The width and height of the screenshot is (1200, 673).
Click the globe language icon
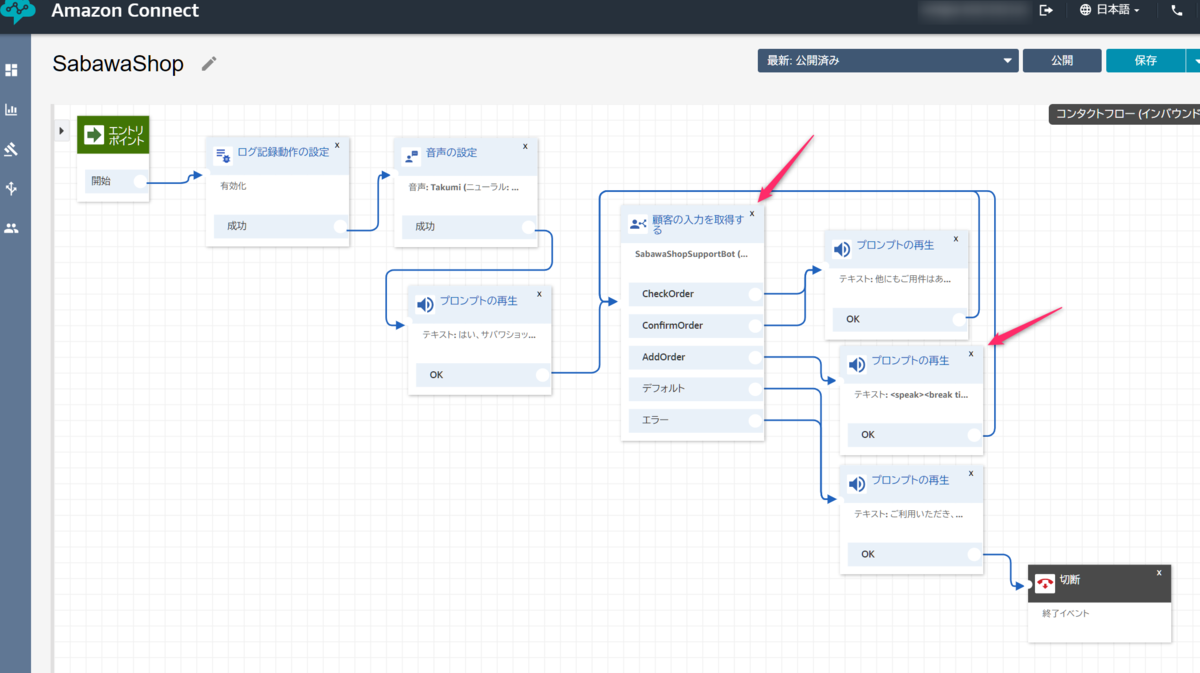[1086, 10]
